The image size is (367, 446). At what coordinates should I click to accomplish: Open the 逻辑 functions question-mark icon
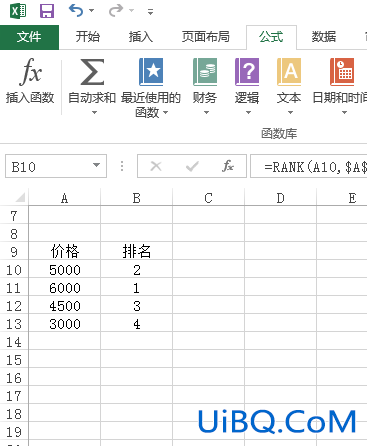(x=247, y=72)
